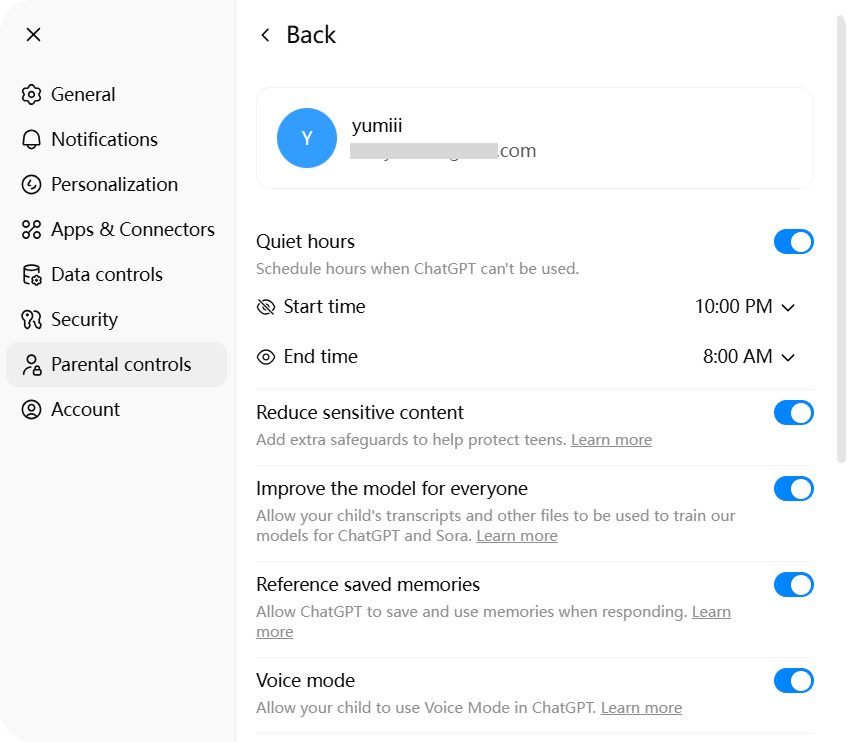Image resolution: width=847 pixels, height=742 pixels.
Task: Click the Security shield icon
Action: click(x=31, y=319)
